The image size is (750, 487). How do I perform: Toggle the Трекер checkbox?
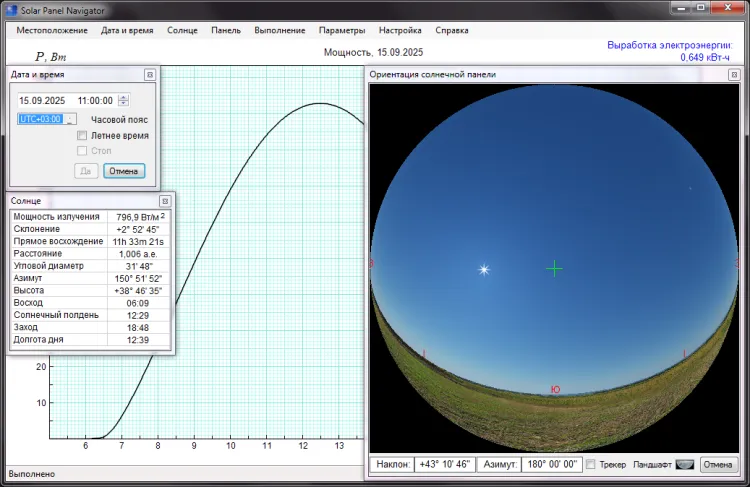coord(591,465)
